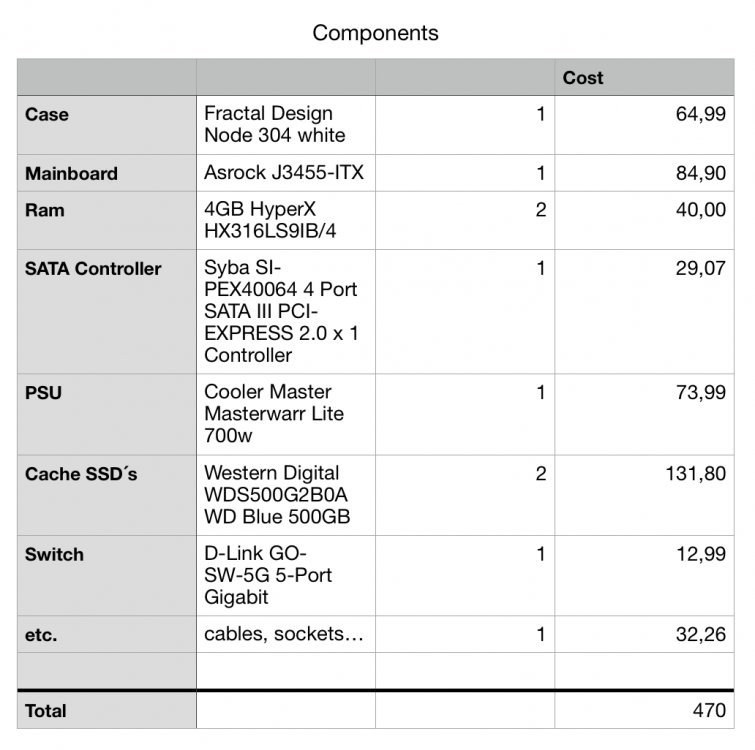755x750 pixels.
Task: Select the Switch row header cell
Action: pyautogui.click(x=107, y=576)
